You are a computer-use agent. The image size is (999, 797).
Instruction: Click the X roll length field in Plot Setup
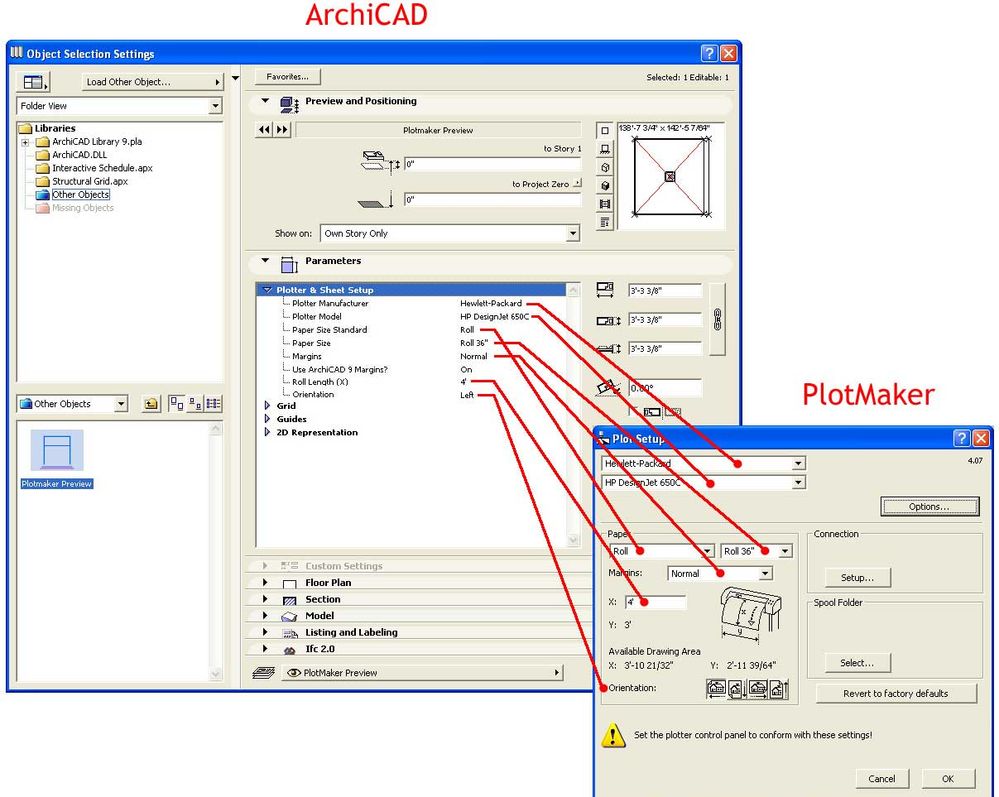656,602
